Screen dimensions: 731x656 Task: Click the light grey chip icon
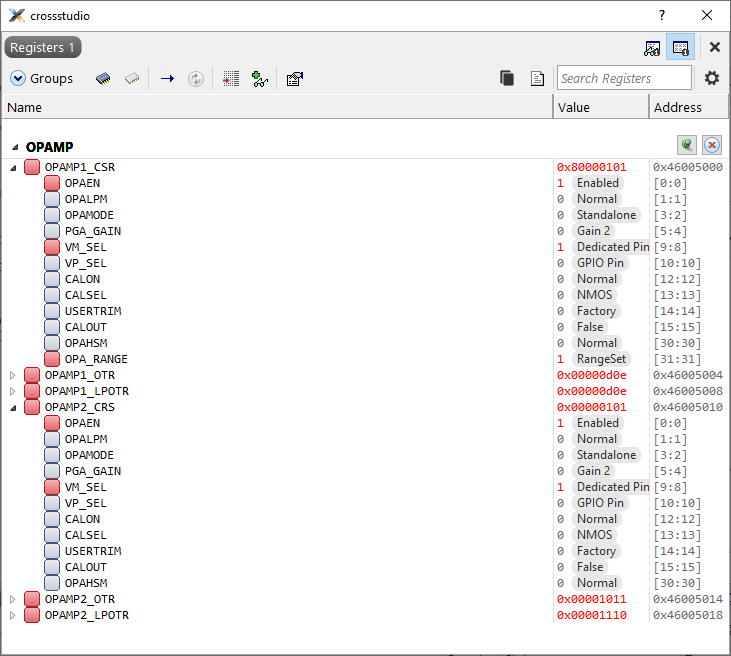tap(132, 78)
